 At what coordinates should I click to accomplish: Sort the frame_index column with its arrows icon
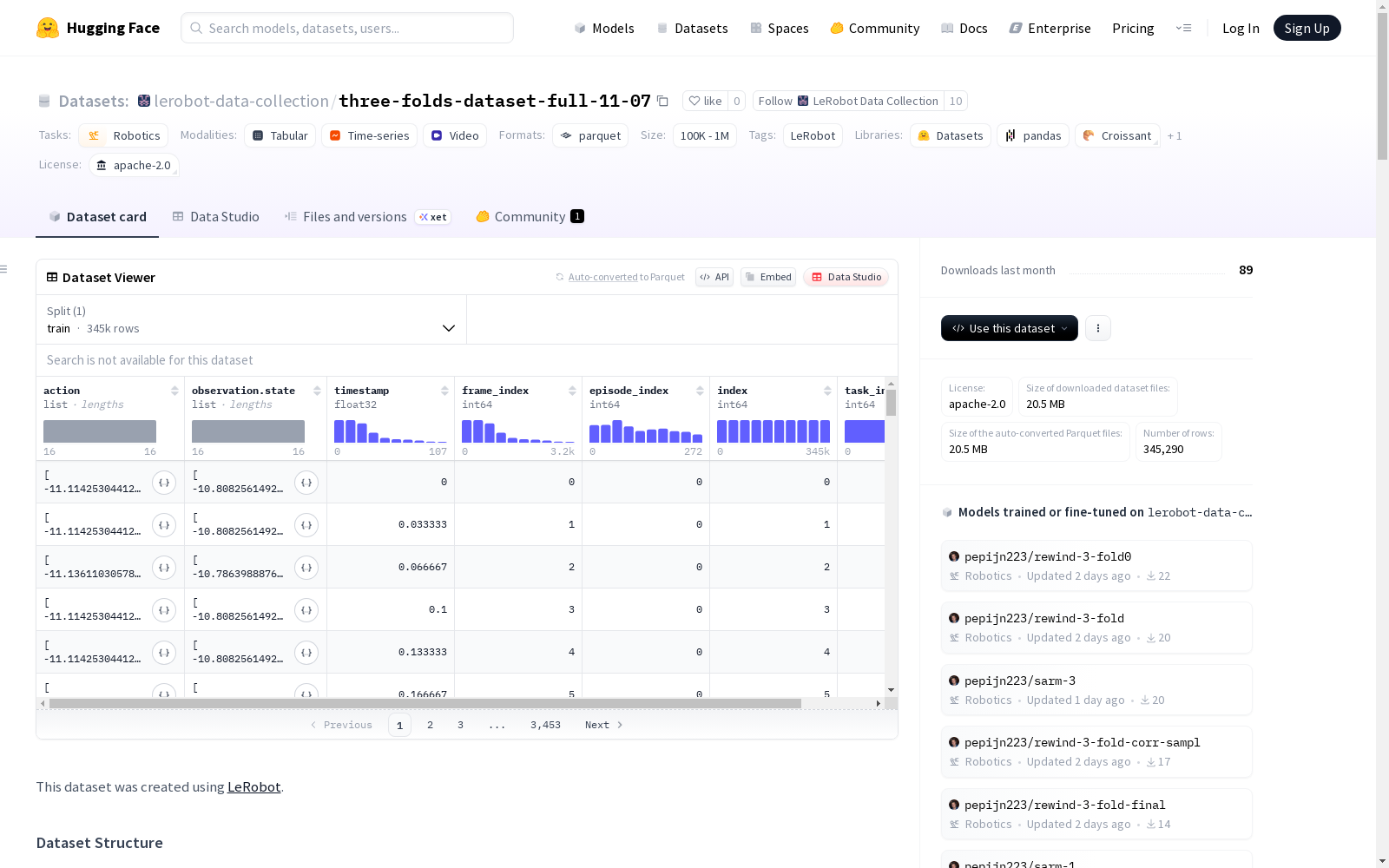(572, 391)
